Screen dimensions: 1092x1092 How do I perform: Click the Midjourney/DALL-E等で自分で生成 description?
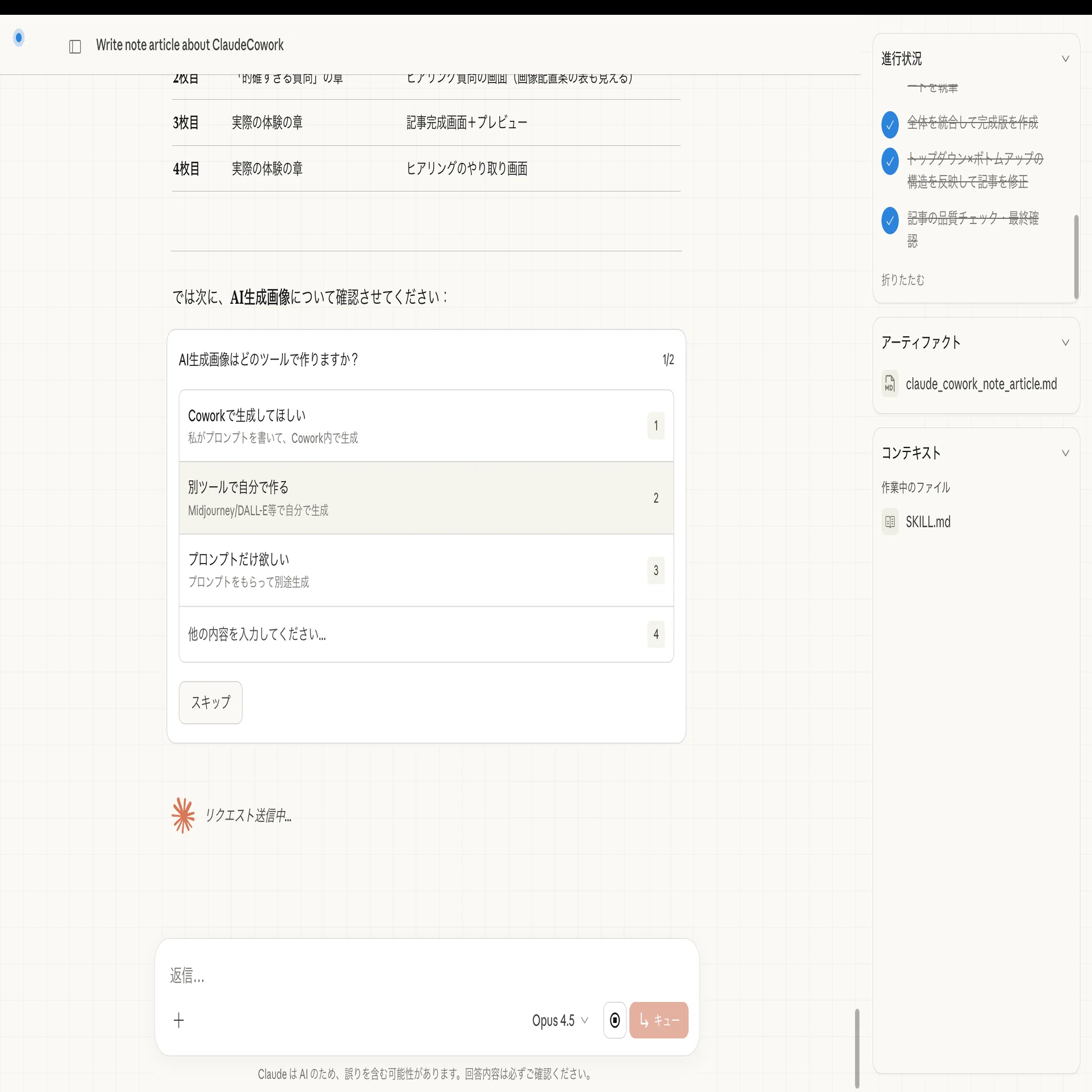tap(258, 510)
